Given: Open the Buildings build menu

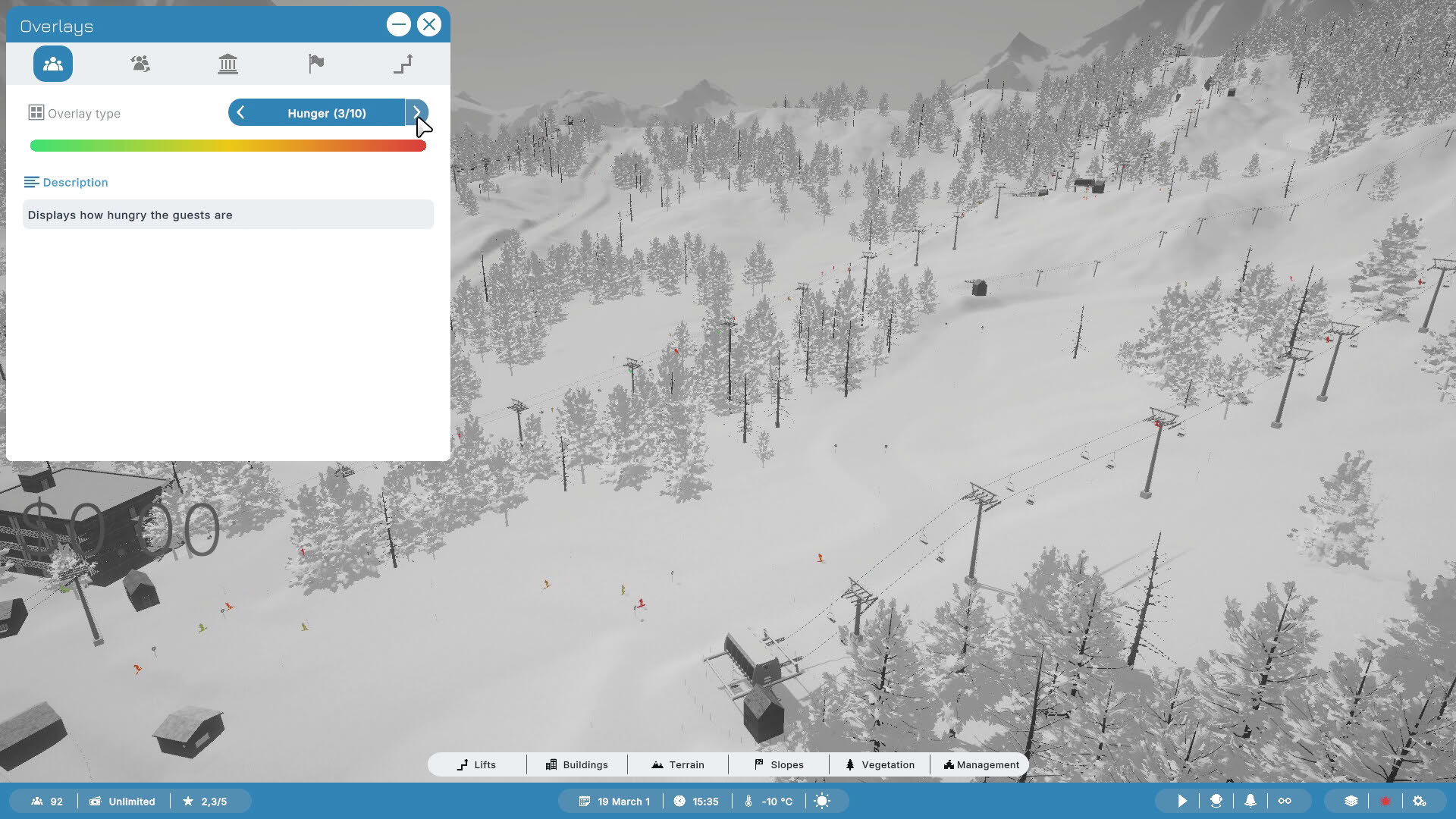Looking at the screenshot, I should [x=577, y=764].
